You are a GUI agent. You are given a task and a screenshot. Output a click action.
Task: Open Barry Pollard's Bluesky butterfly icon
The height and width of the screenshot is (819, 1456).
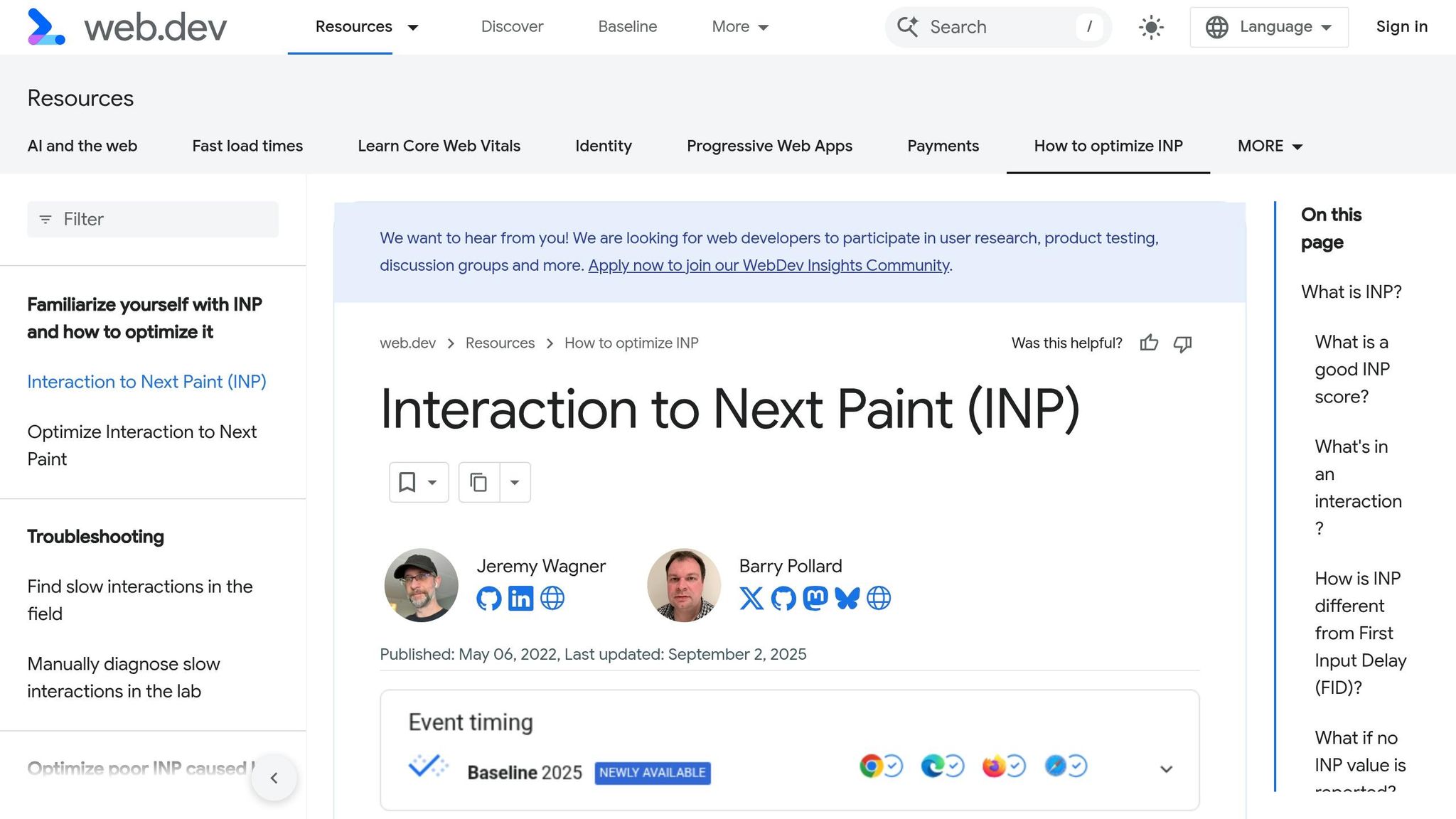click(x=847, y=599)
